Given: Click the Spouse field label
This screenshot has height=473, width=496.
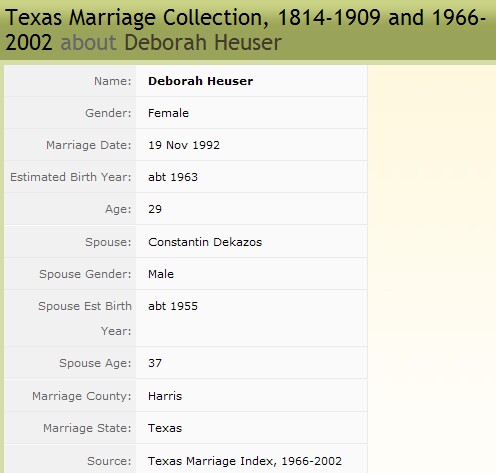Looking at the screenshot, I should coord(108,242).
